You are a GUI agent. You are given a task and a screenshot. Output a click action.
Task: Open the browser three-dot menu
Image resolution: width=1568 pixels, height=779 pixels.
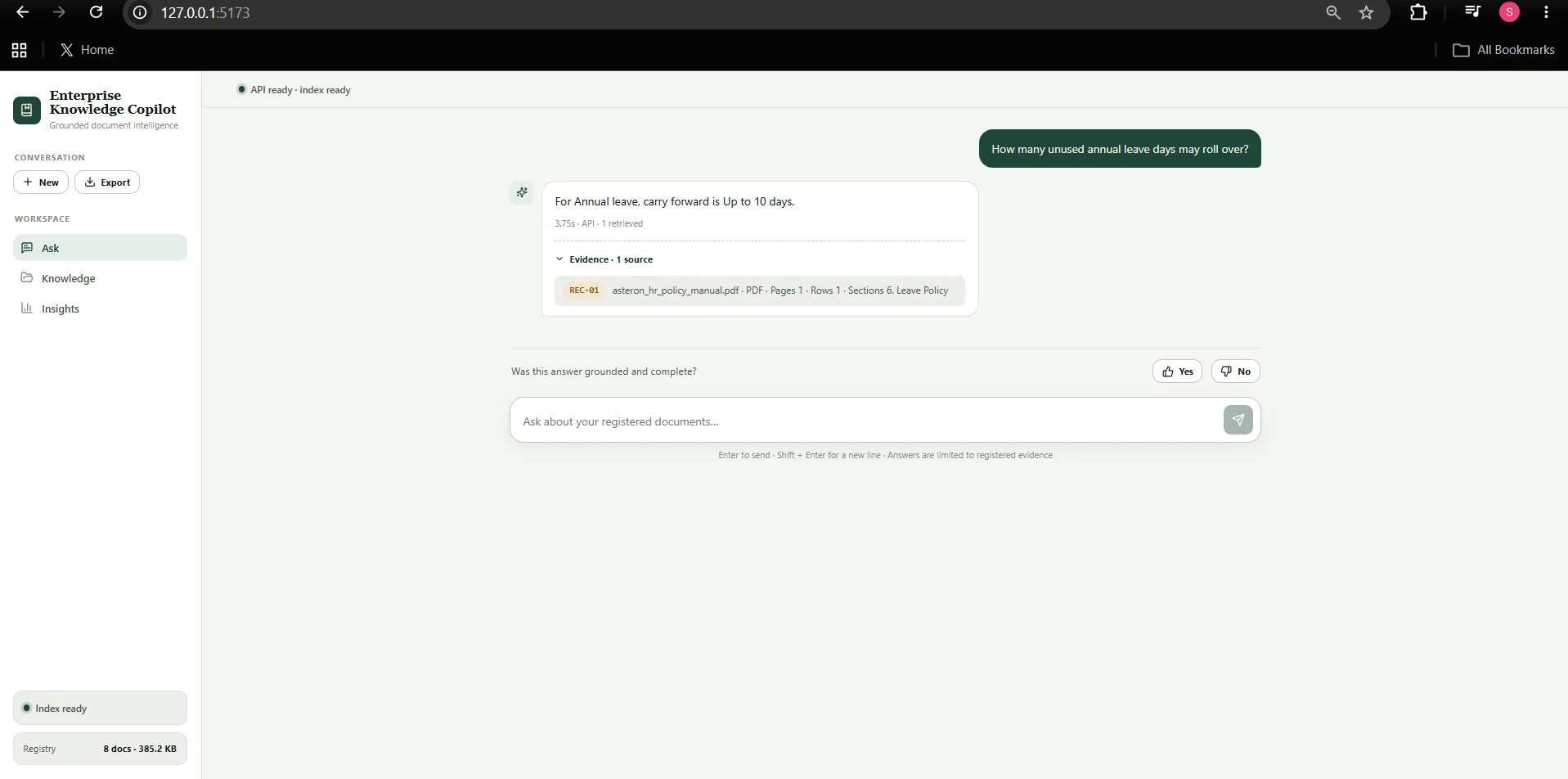pyautogui.click(x=1546, y=12)
